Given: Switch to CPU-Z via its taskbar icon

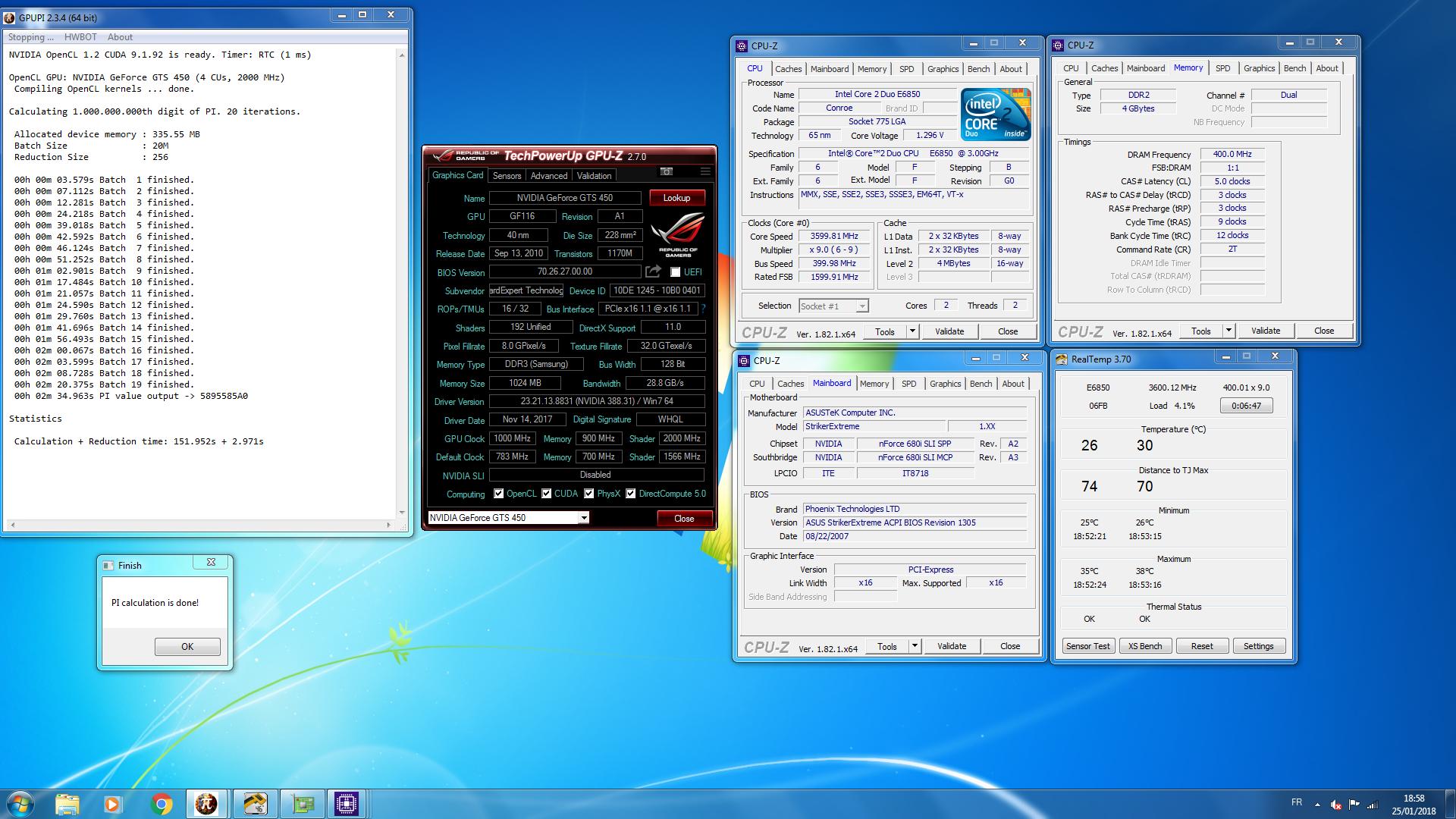Looking at the screenshot, I should (x=347, y=804).
